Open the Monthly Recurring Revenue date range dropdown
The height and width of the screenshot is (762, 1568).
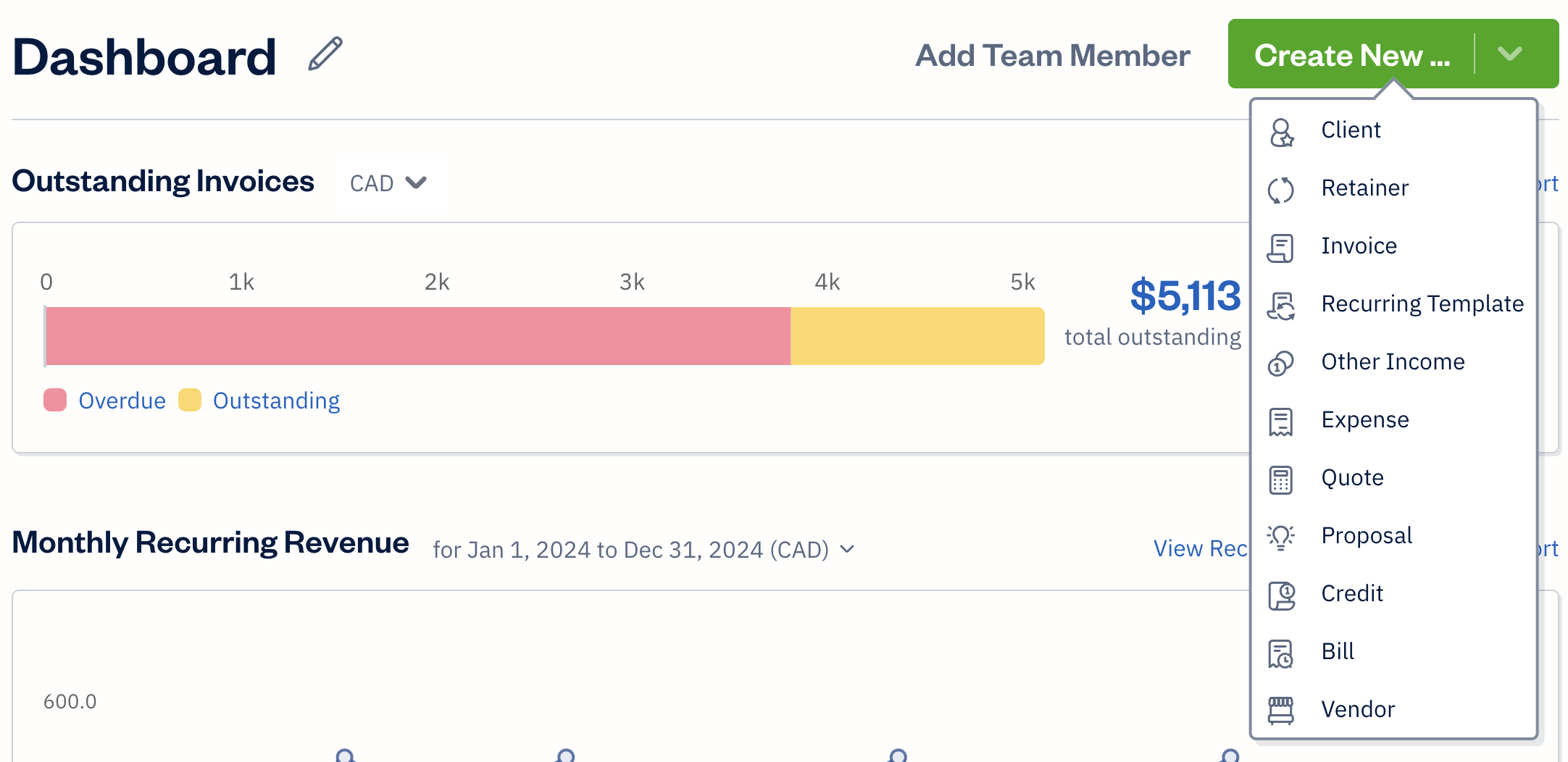(x=643, y=550)
